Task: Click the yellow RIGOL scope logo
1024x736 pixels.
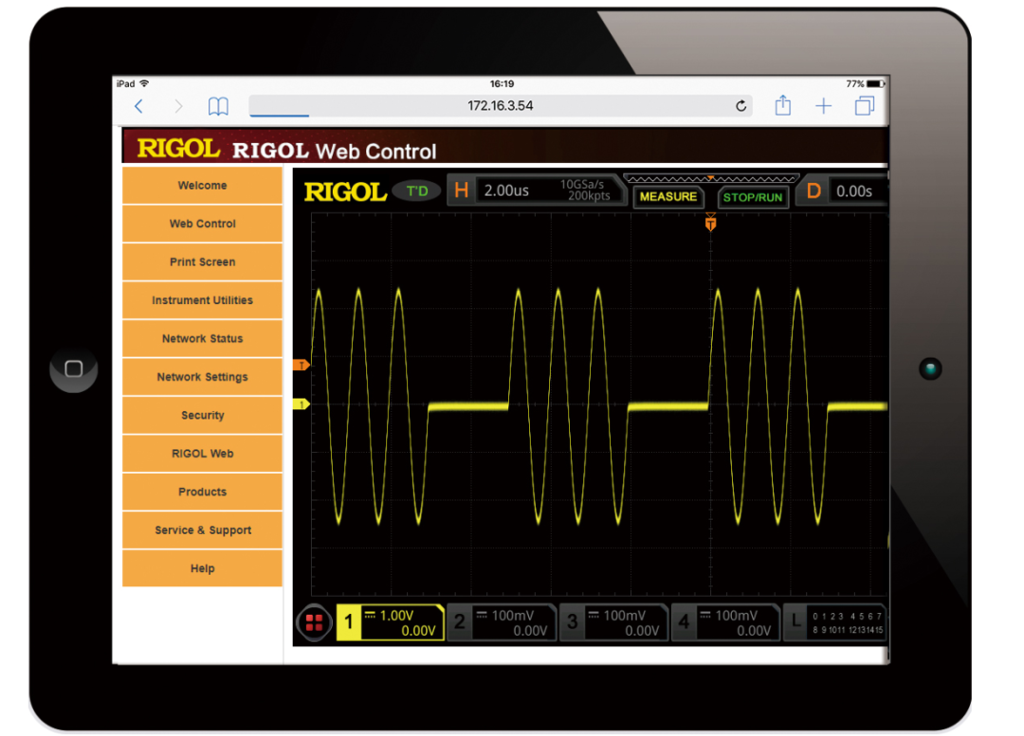Action: click(x=345, y=192)
